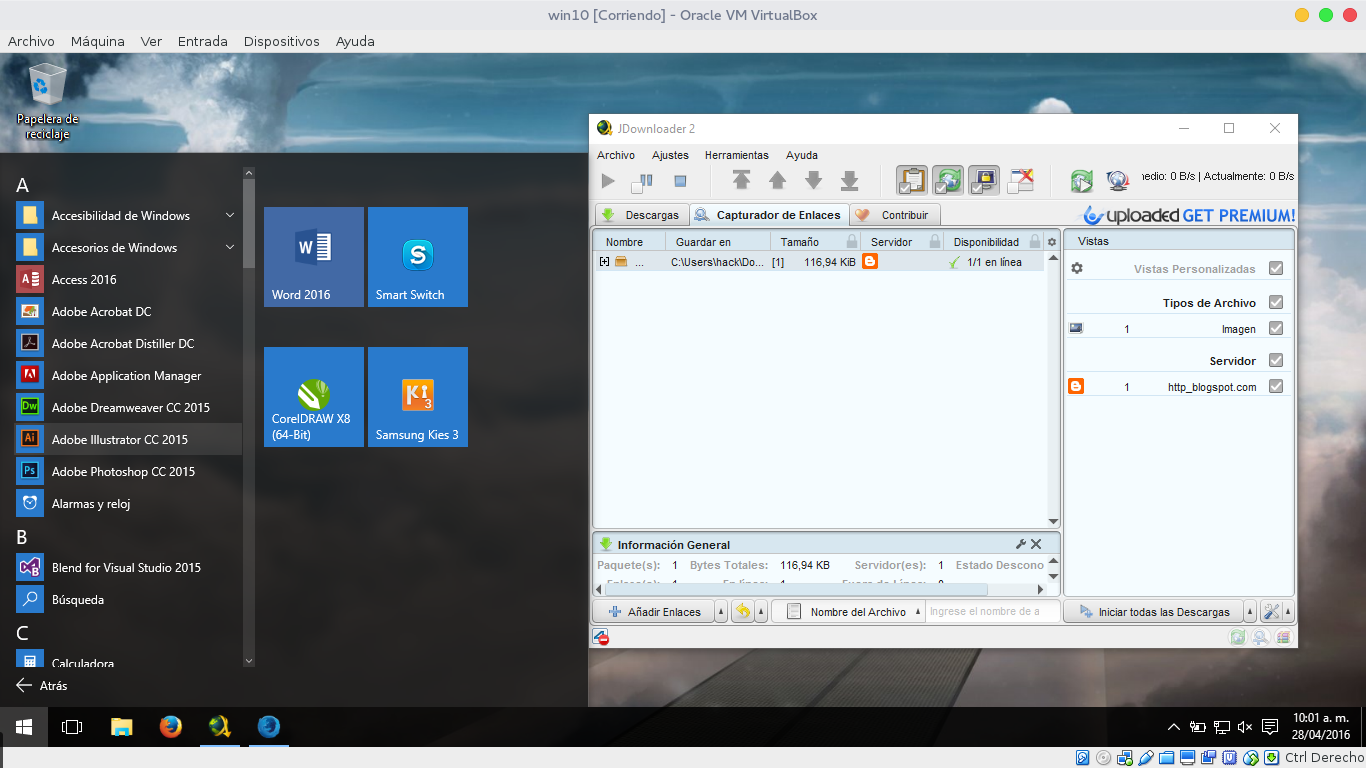Open the Ayuda menu in JDownloader

[802, 155]
